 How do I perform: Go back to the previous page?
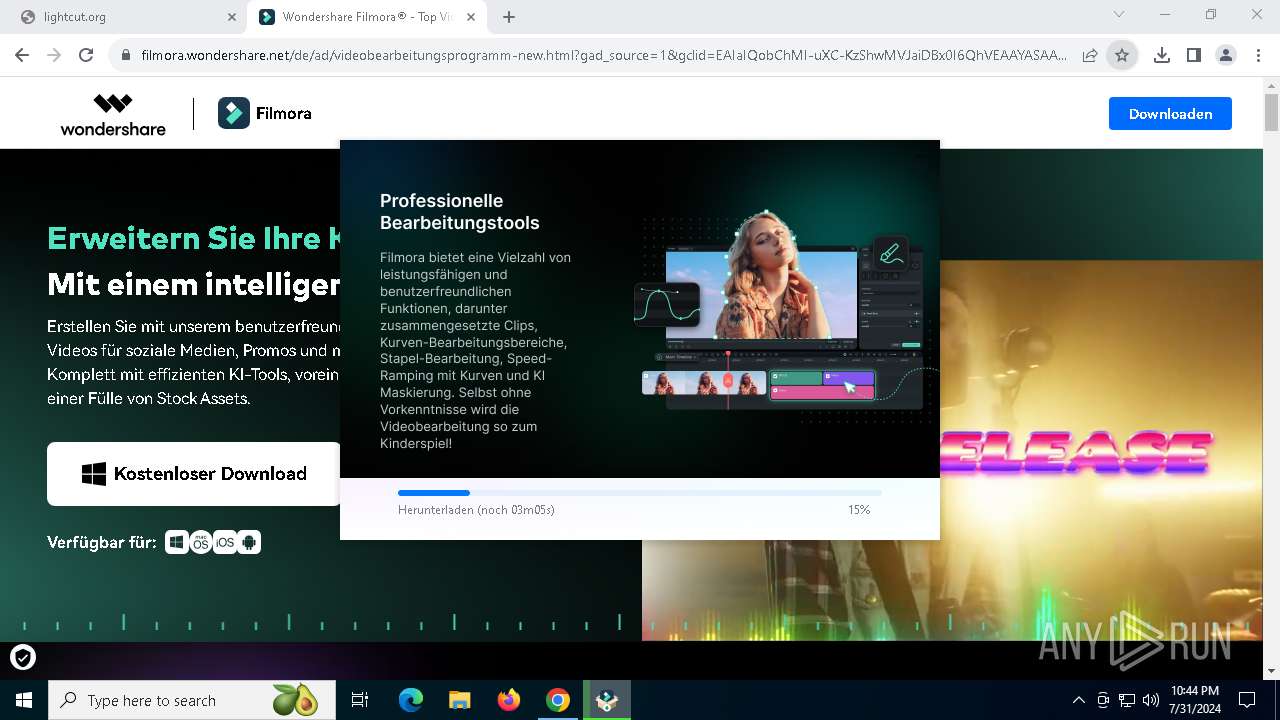[22, 56]
